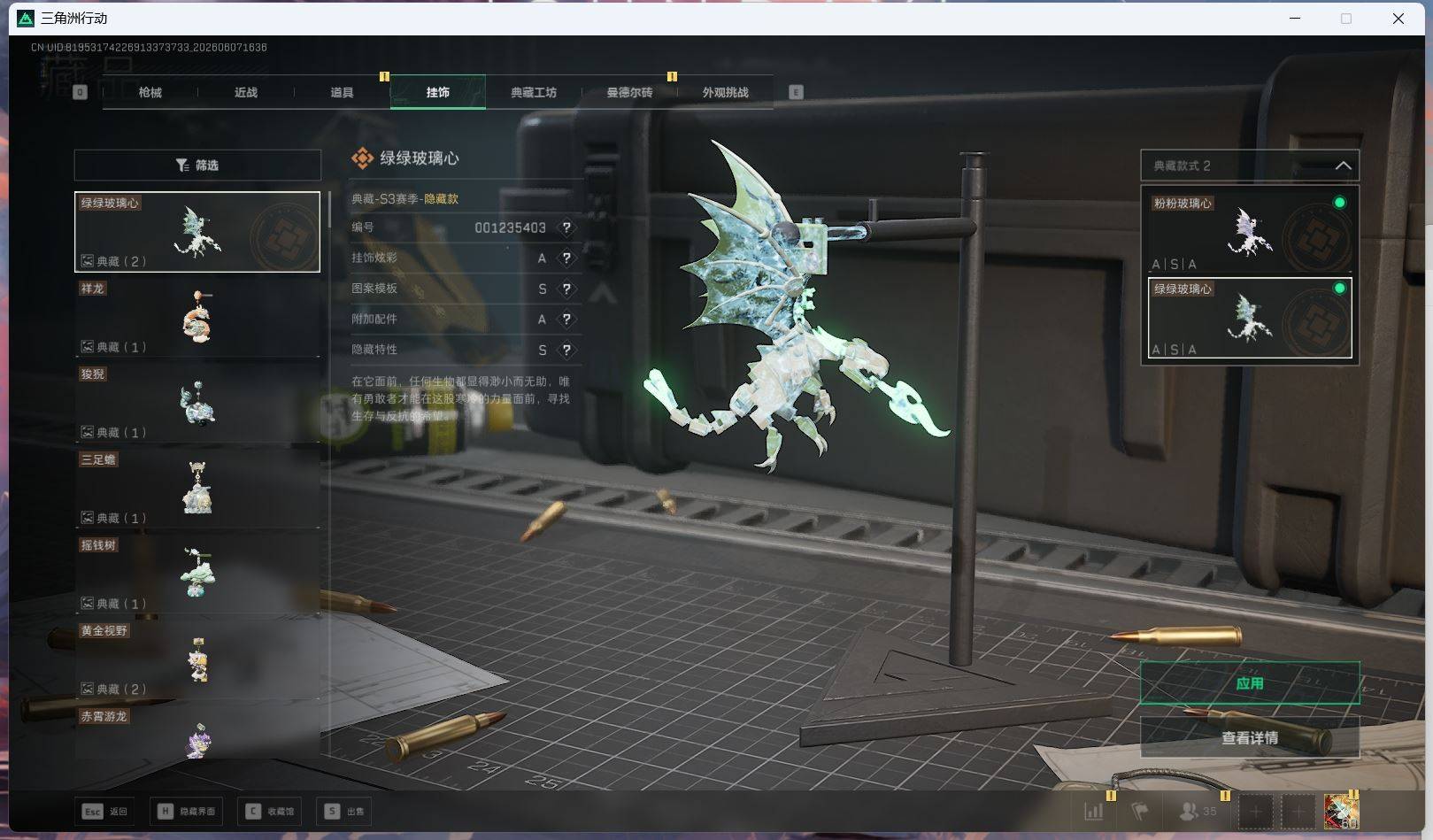Click the collection icon under 黄金视野

pos(88,689)
